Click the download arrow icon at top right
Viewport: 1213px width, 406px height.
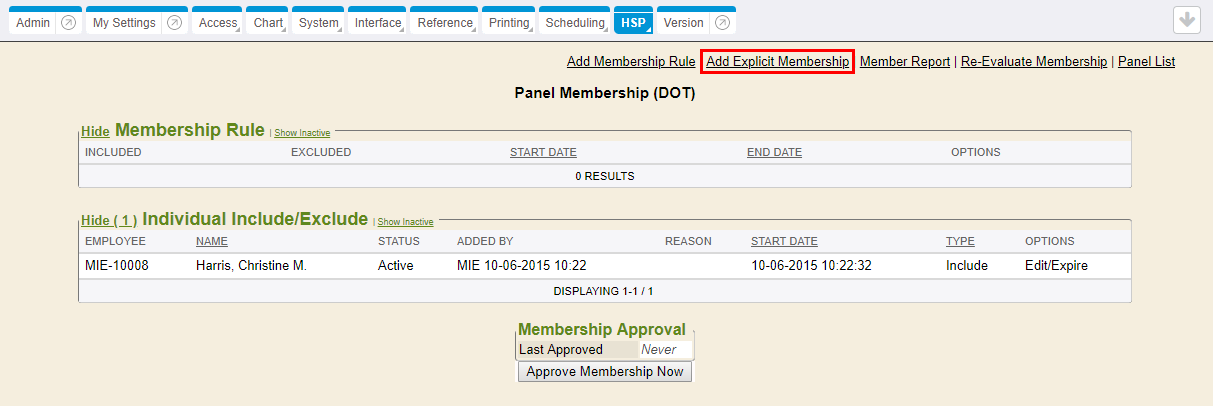click(1187, 21)
